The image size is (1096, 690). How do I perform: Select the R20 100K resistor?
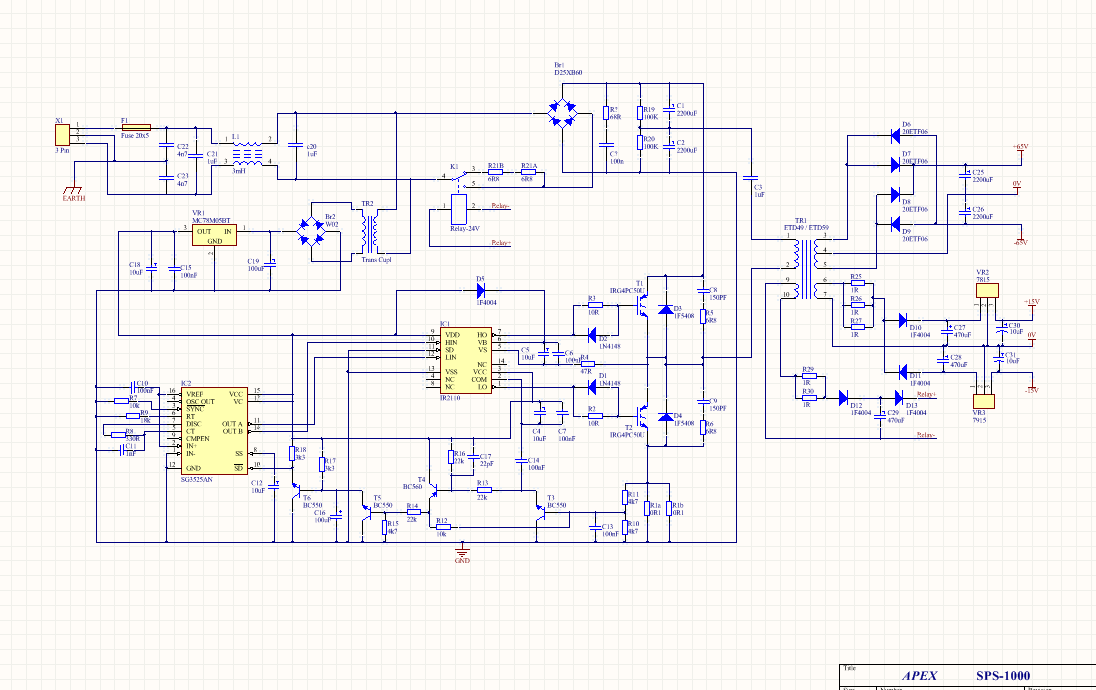tap(639, 143)
